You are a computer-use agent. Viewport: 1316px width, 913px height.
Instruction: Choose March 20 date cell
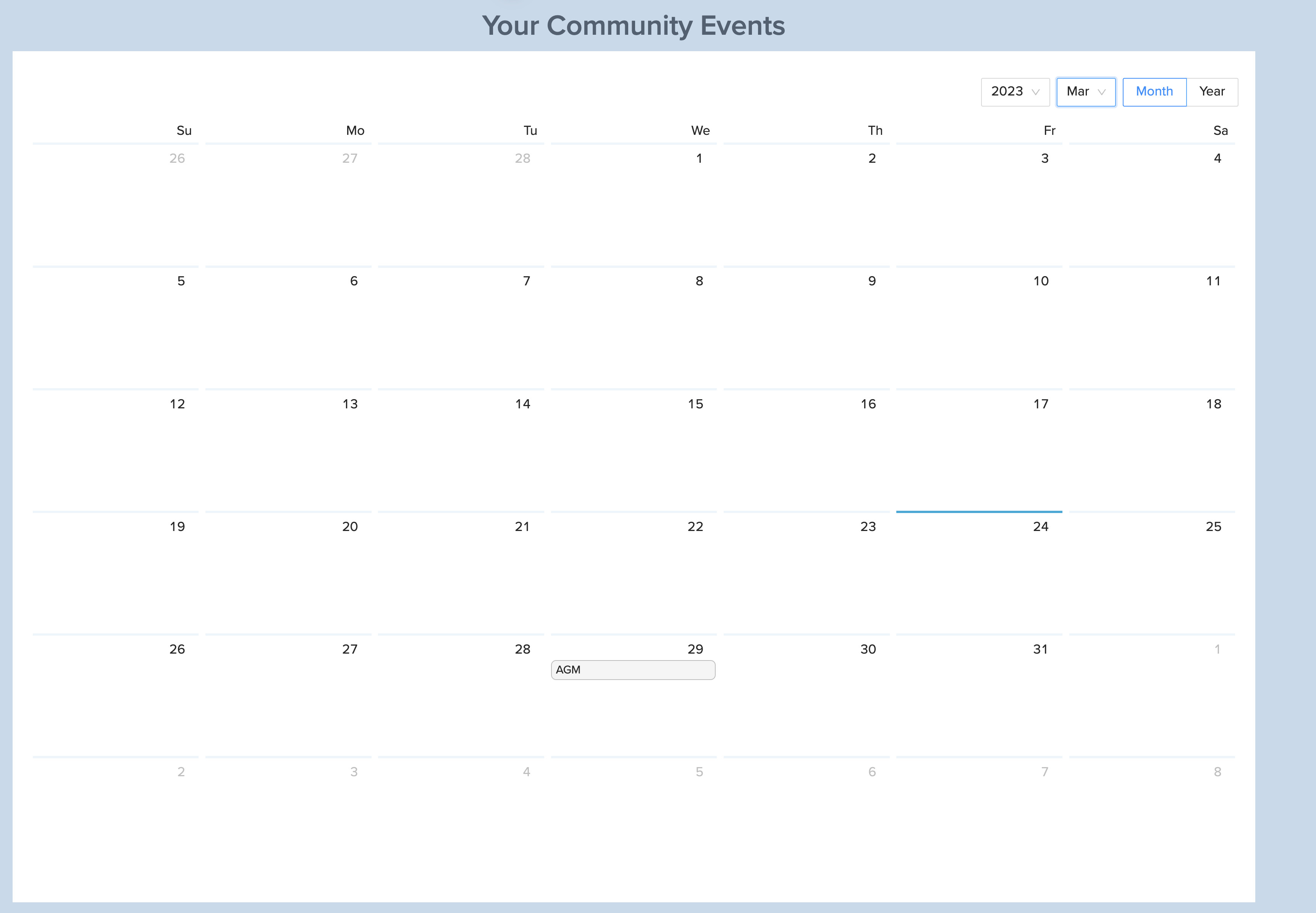[288, 573]
